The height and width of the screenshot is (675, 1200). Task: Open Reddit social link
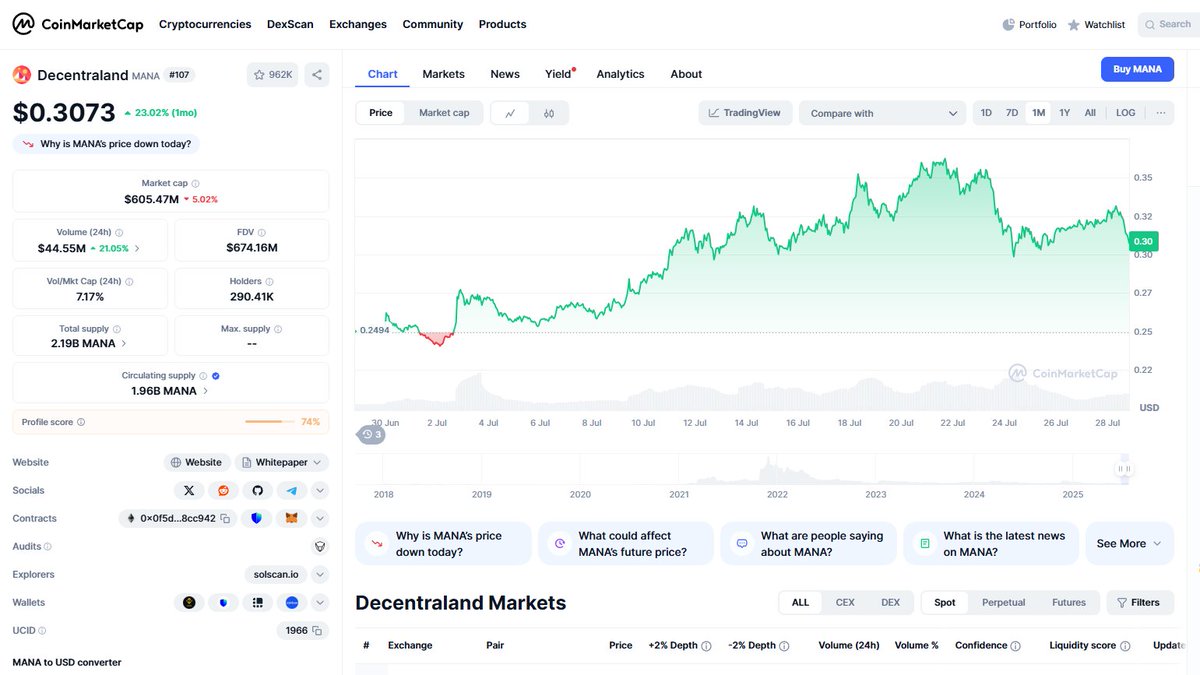[223, 491]
